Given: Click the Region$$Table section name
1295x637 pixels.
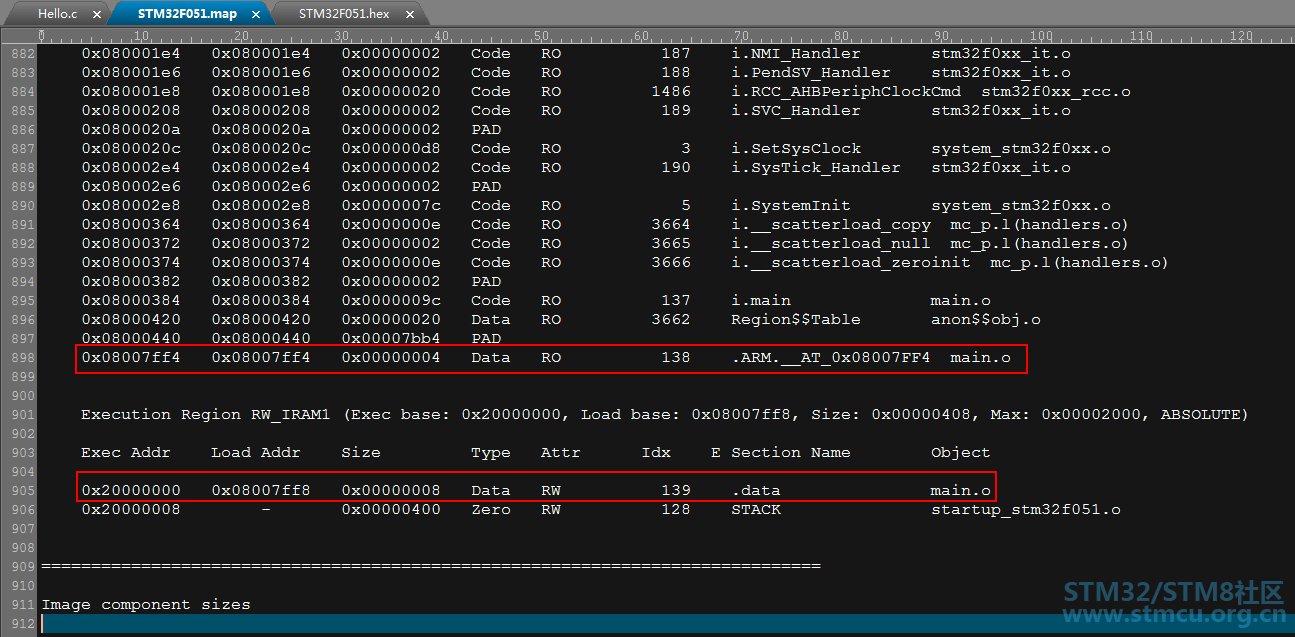Looking at the screenshot, I should pyautogui.click(x=796, y=320).
